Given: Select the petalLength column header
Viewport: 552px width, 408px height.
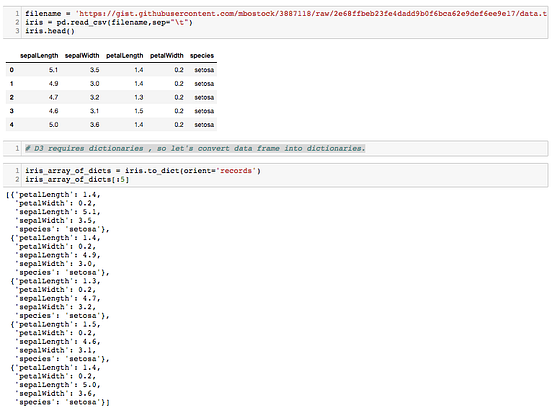Looking at the screenshot, I should (125, 56).
